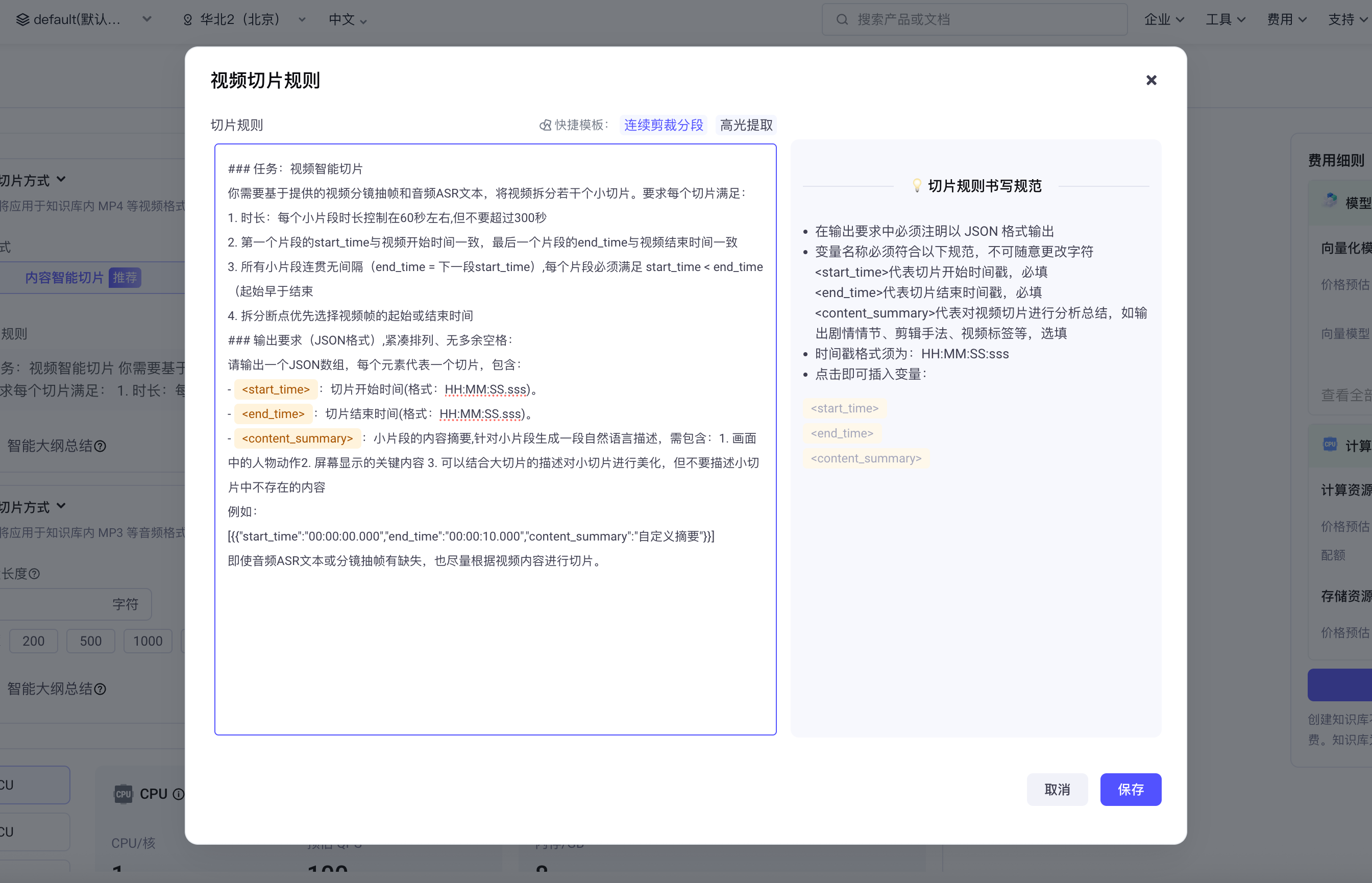Click the 计算 CPU icon in the cost panel
This screenshot has width=1372, height=883.
pyautogui.click(x=1330, y=445)
